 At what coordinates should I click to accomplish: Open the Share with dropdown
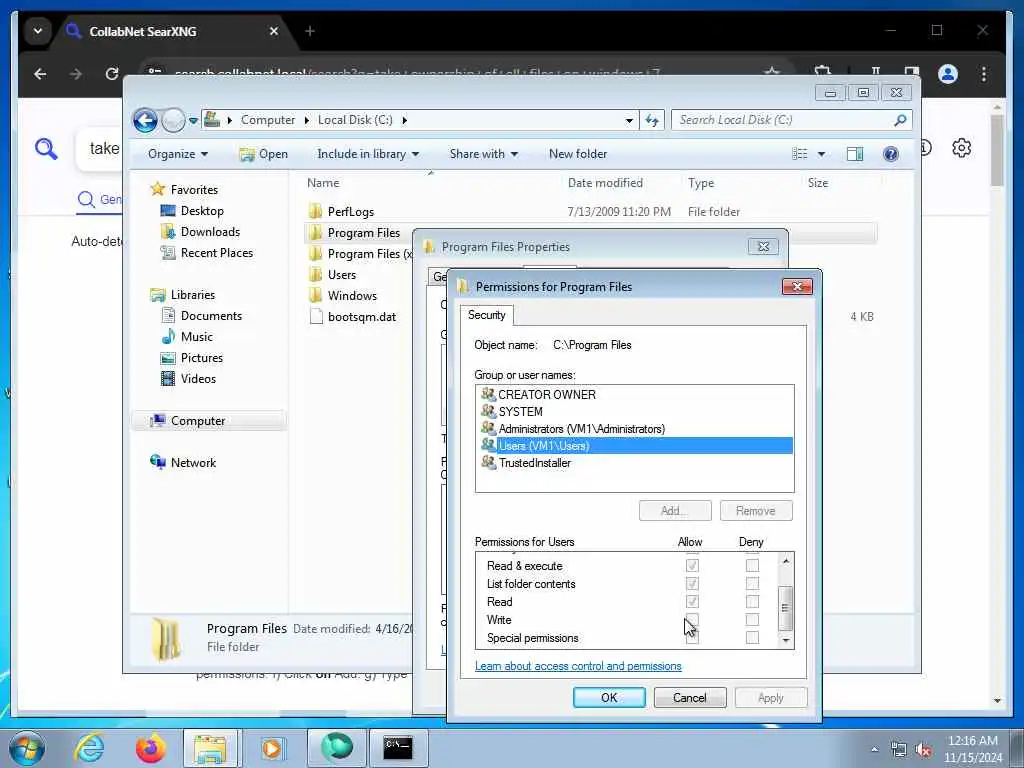483,154
